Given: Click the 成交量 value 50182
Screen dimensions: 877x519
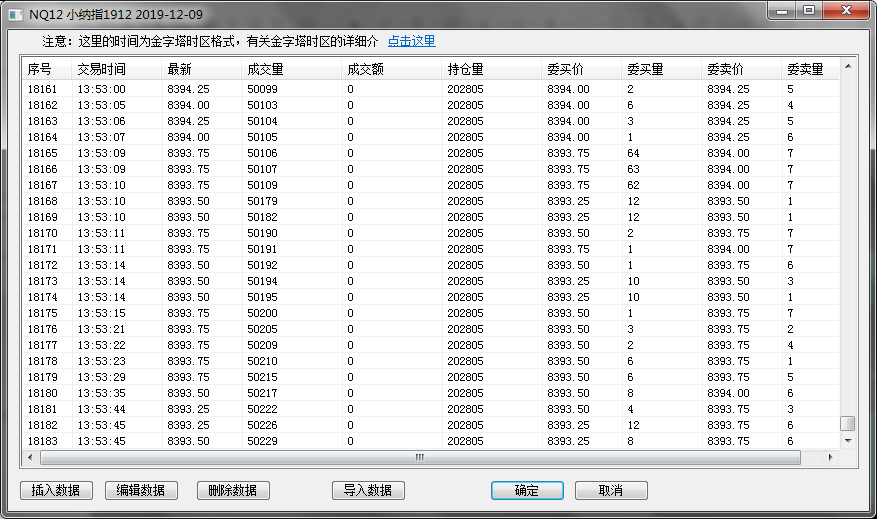Looking at the screenshot, I should [x=262, y=217].
